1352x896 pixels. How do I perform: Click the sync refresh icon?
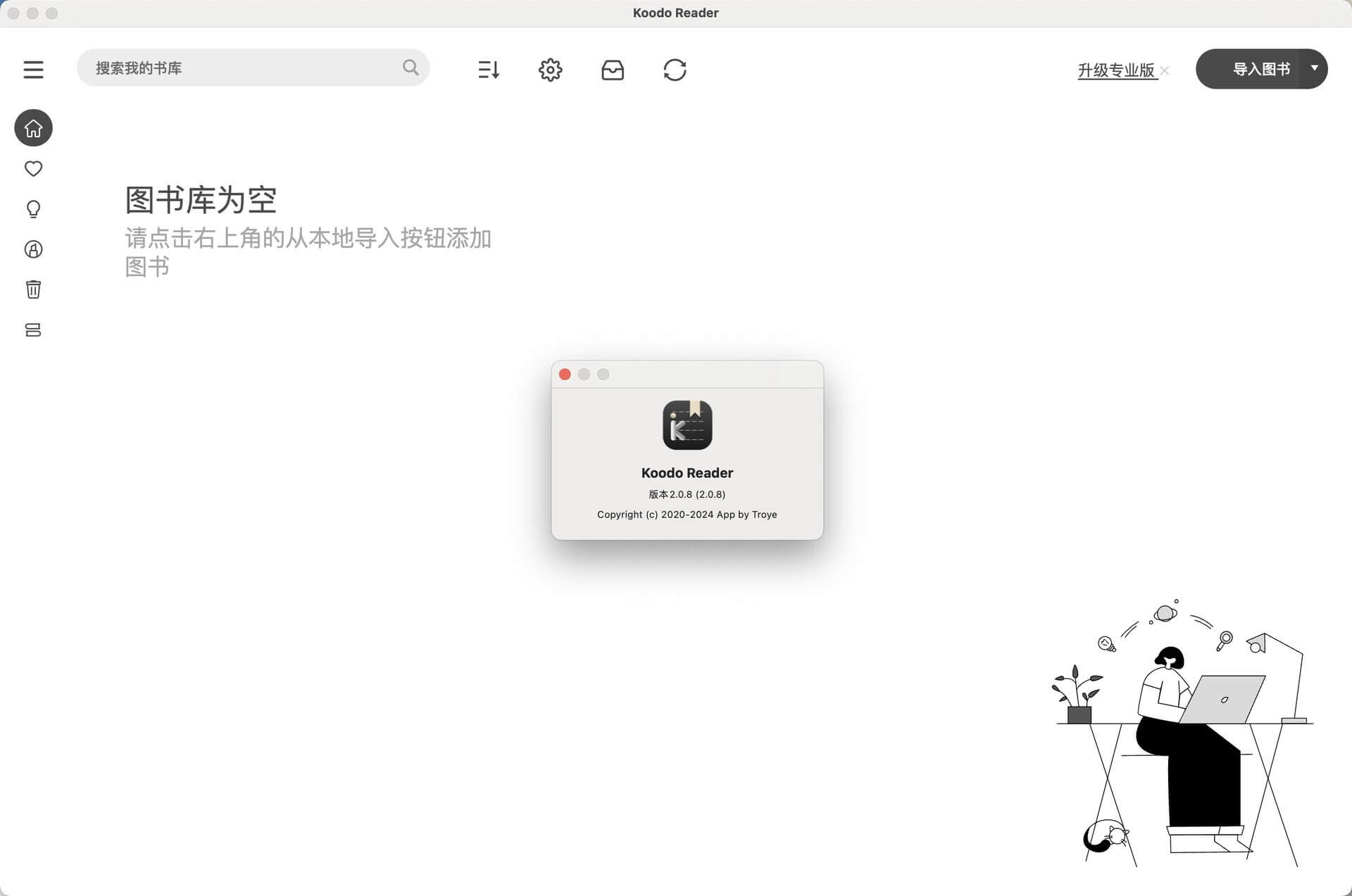click(675, 70)
